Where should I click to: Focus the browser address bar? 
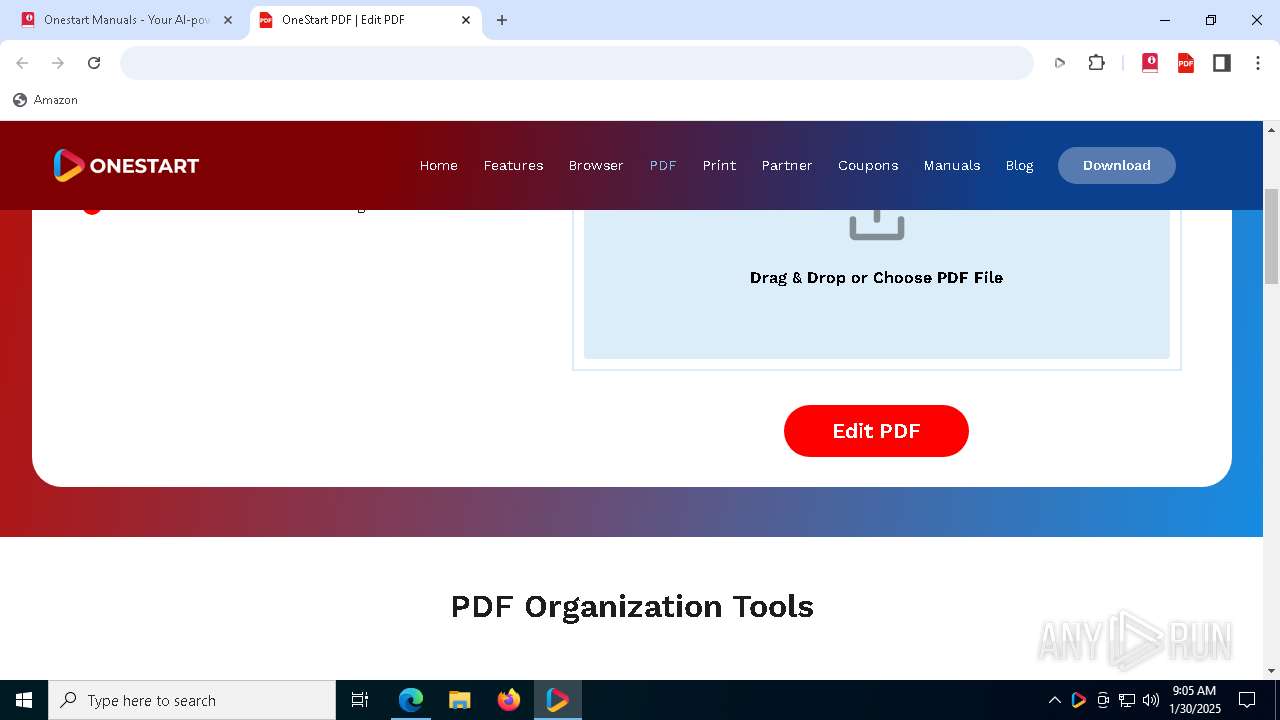point(577,63)
